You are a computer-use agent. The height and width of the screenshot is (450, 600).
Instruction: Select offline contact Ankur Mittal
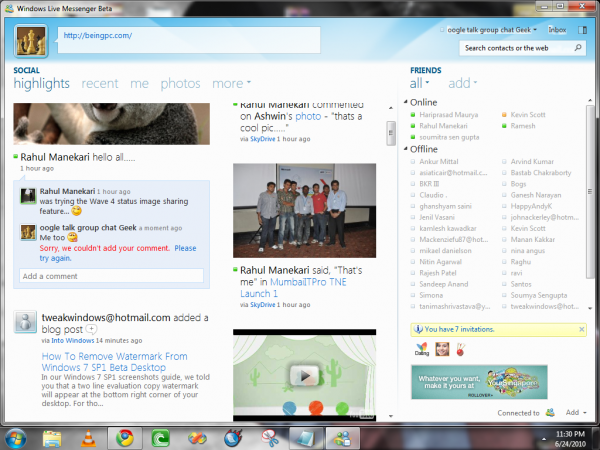coord(439,161)
